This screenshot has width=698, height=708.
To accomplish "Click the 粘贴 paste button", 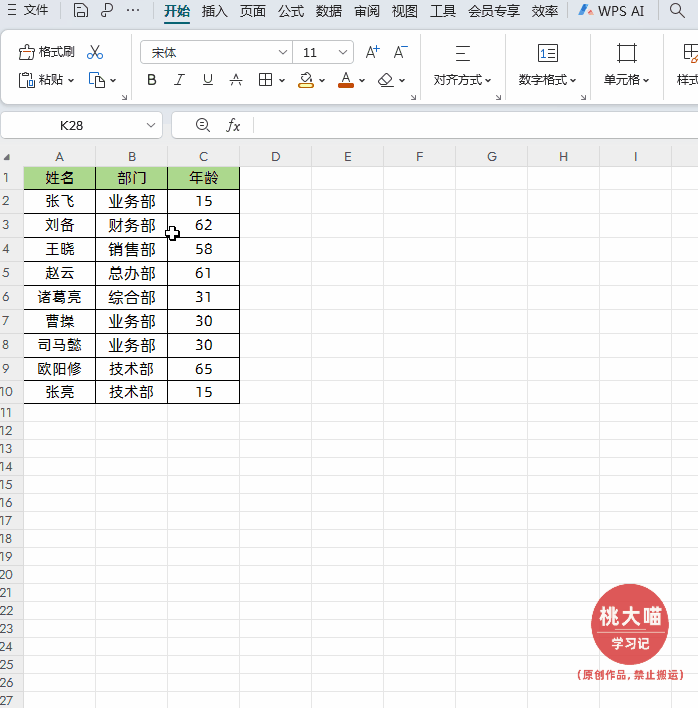I will click(x=41, y=80).
